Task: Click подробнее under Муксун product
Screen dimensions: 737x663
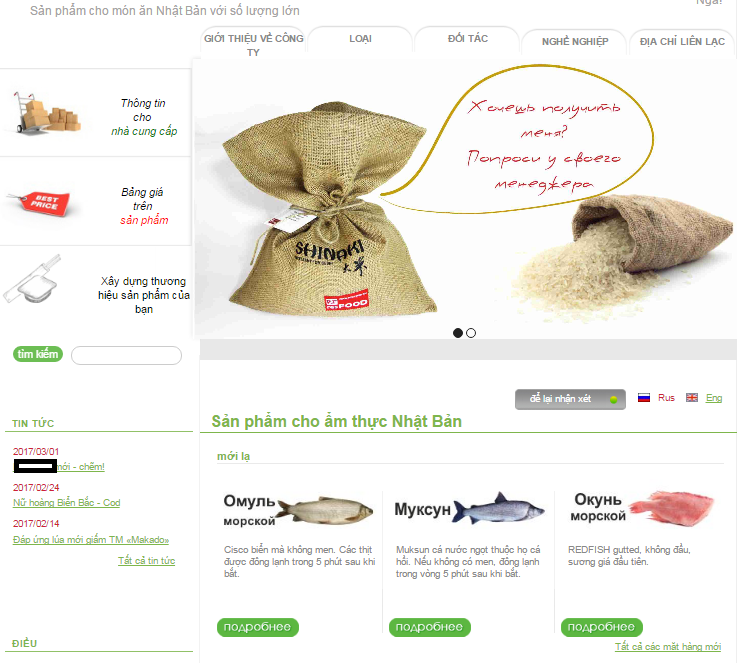Action: point(430,627)
